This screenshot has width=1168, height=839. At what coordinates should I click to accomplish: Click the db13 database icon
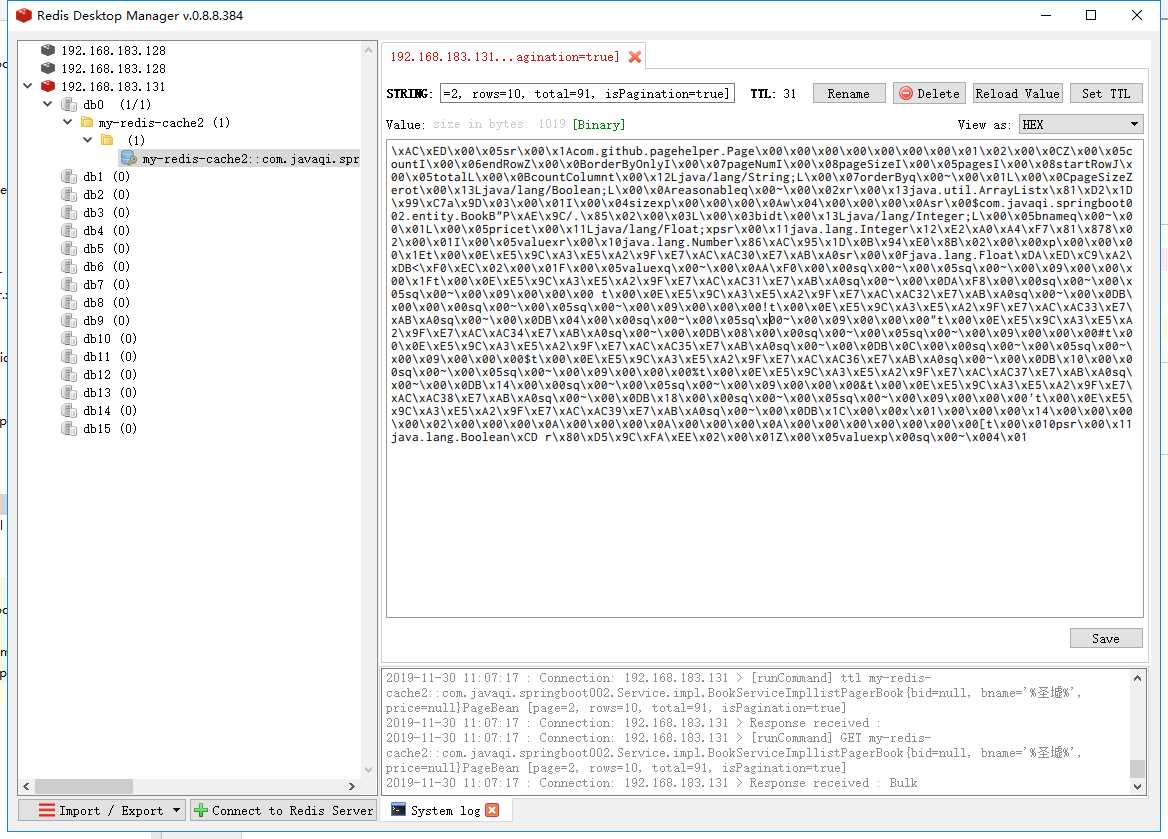(x=69, y=393)
